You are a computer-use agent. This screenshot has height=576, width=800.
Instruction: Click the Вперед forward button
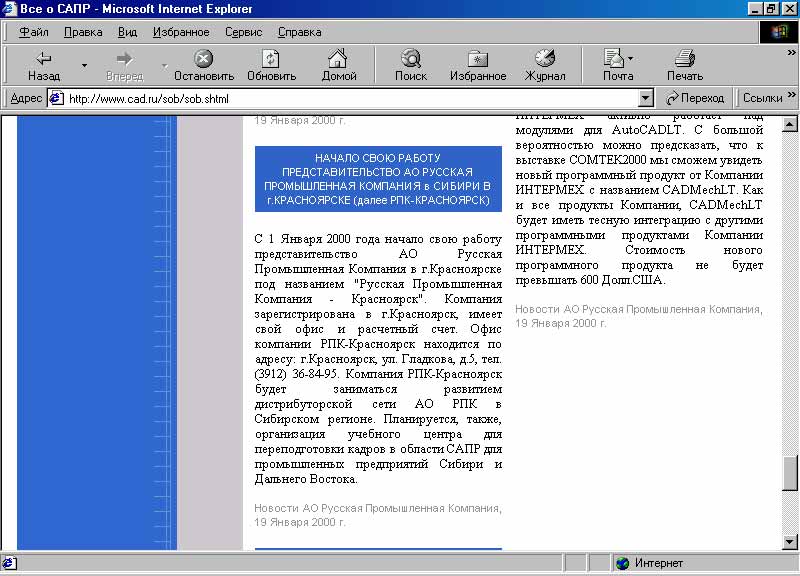(x=124, y=65)
